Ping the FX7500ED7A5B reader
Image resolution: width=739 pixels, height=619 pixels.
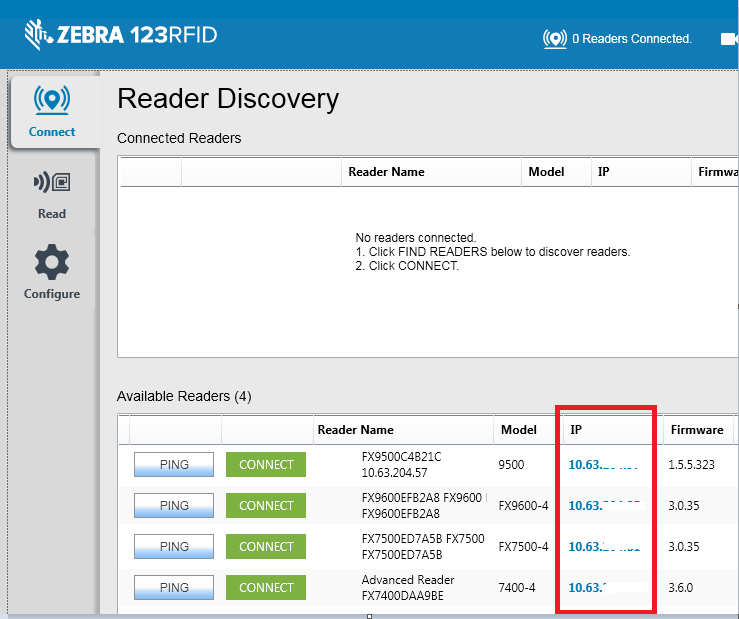(x=174, y=547)
